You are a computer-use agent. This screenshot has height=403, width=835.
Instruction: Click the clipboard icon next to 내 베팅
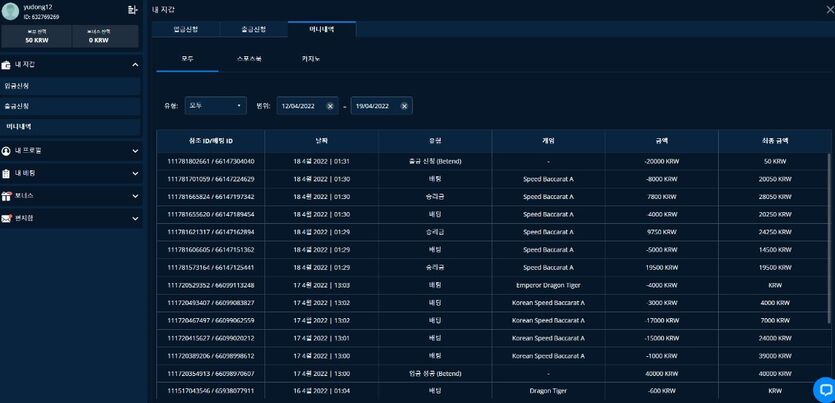[6, 174]
